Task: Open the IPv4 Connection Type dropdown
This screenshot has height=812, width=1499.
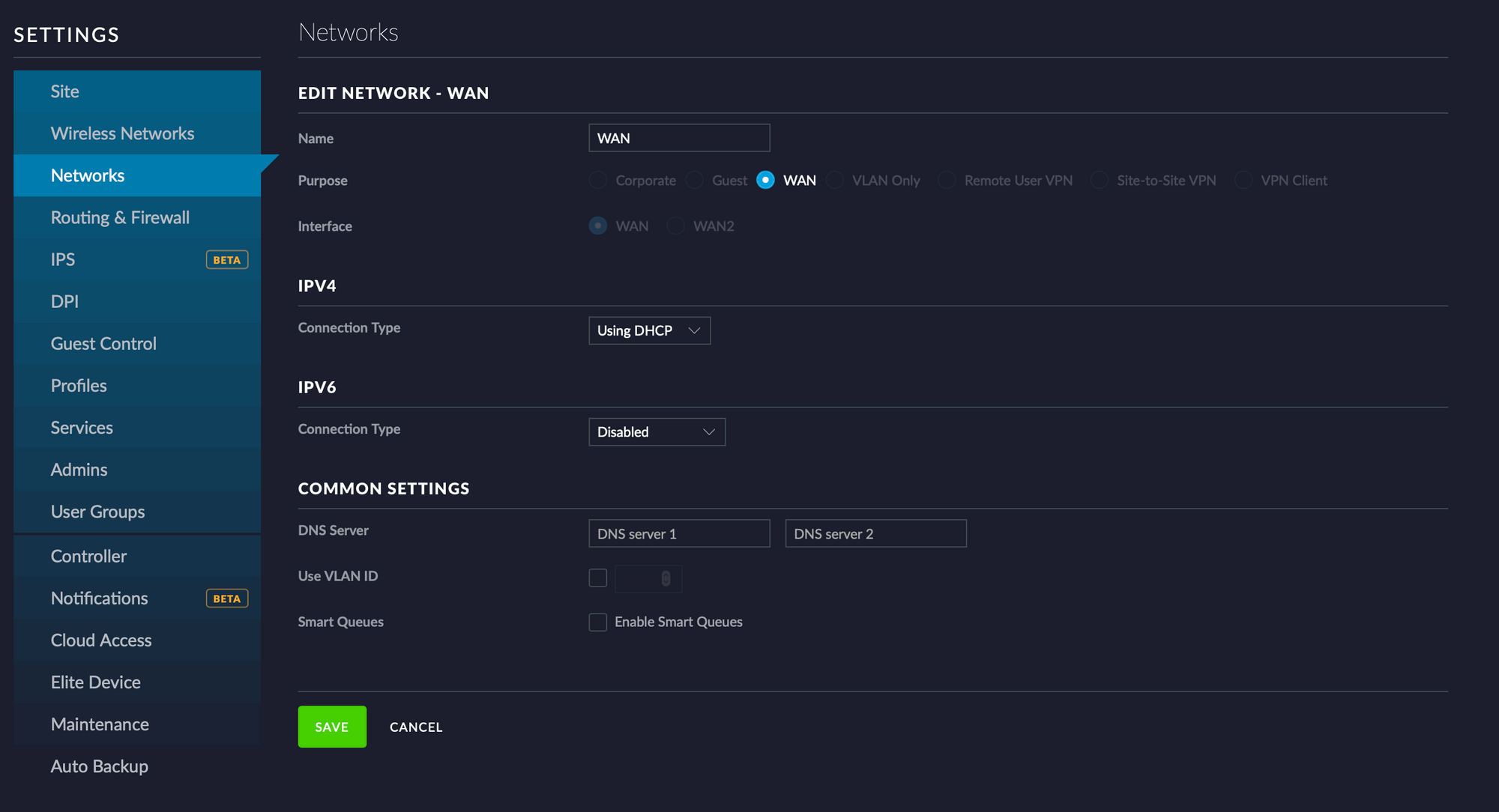Action: pos(649,330)
